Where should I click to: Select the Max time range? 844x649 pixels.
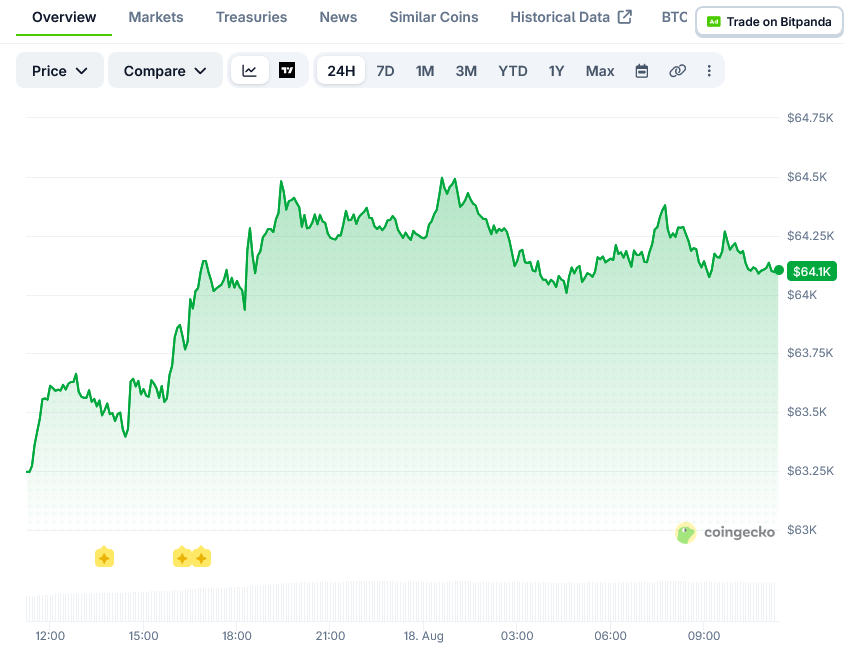[600, 70]
